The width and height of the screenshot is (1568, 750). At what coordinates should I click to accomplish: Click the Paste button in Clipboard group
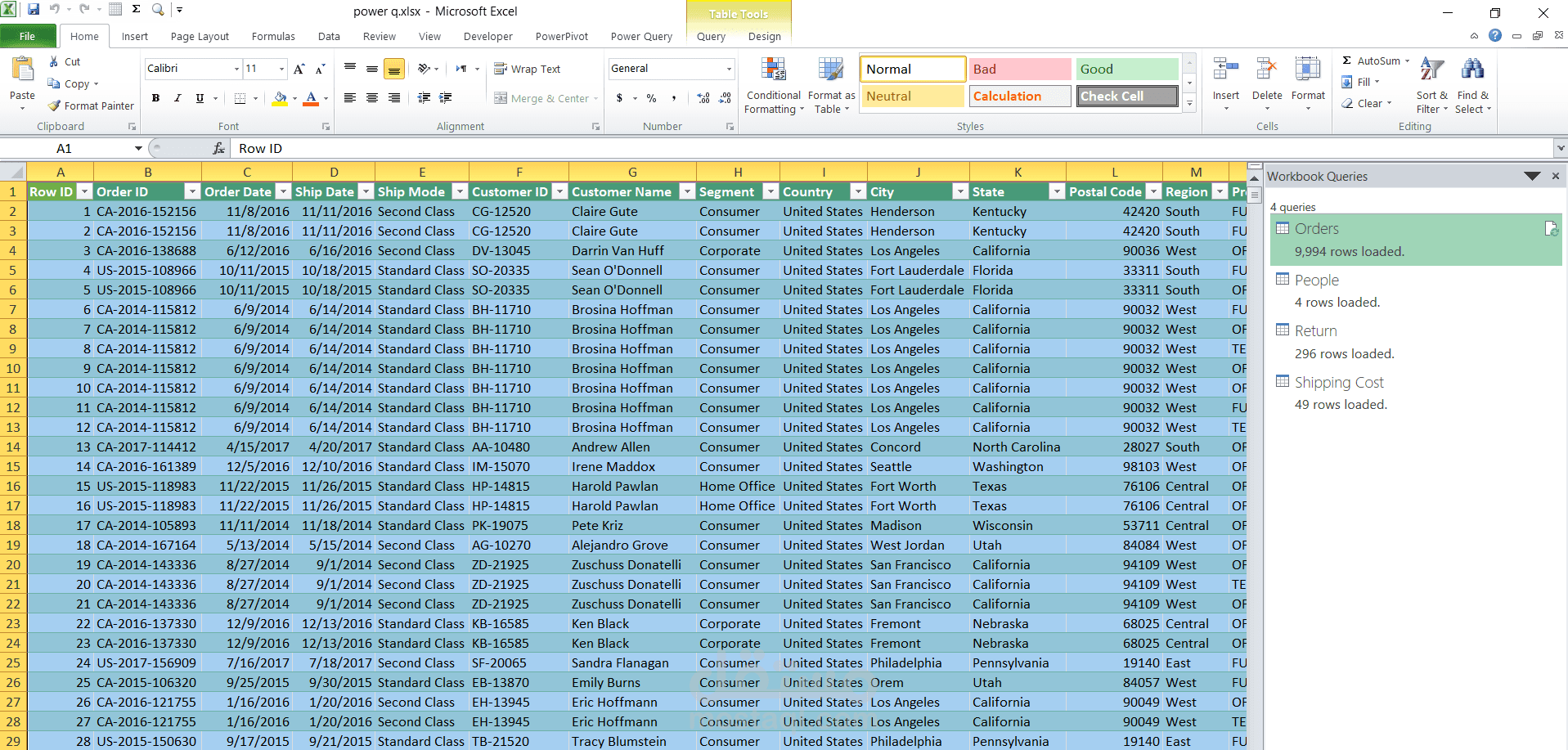(22, 82)
